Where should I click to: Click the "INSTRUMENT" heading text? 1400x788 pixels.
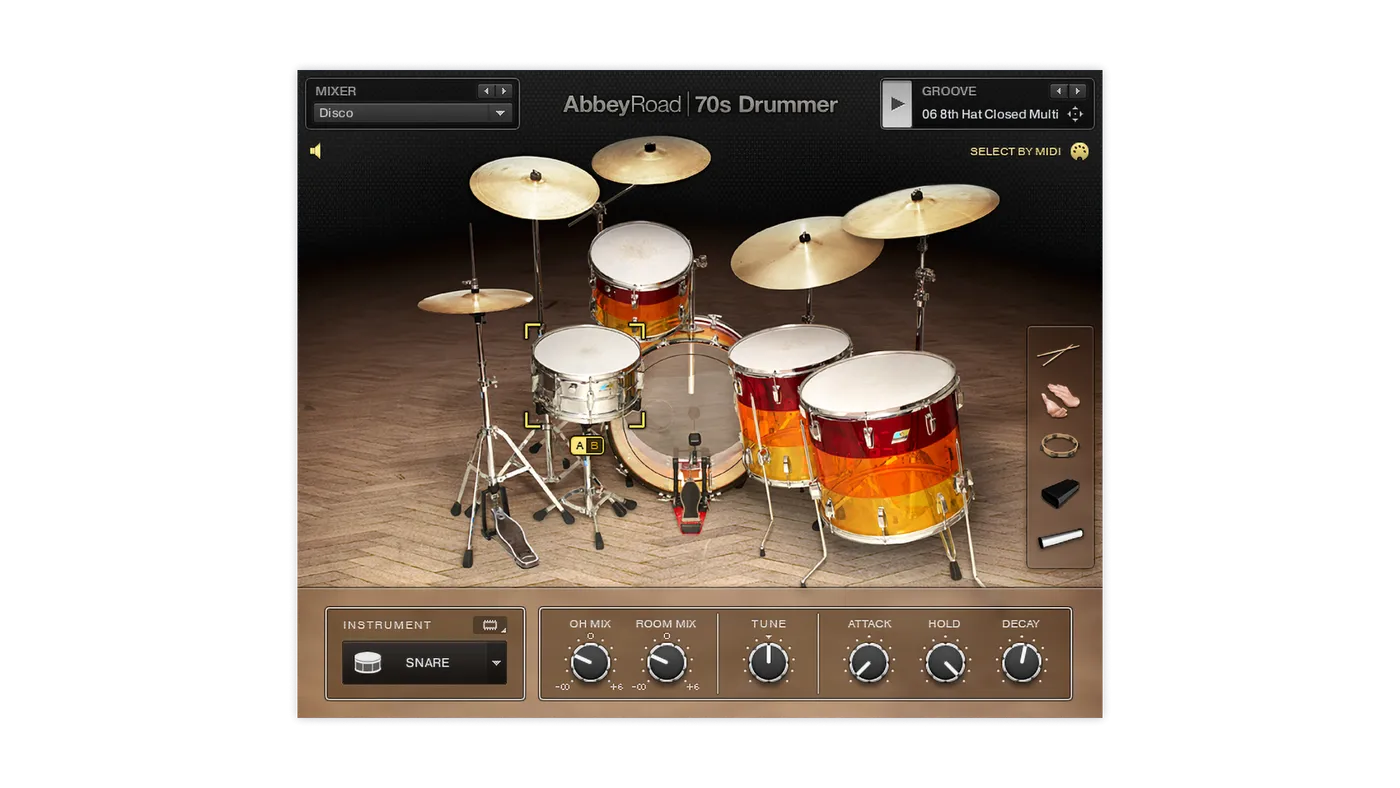[387, 625]
